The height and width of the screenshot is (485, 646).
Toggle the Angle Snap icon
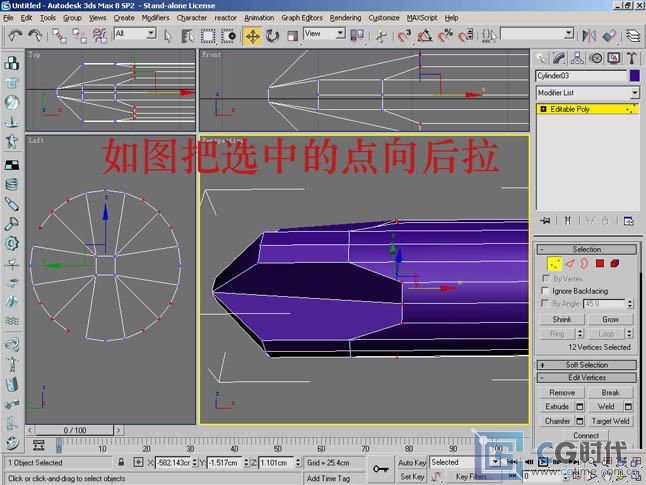point(425,36)
